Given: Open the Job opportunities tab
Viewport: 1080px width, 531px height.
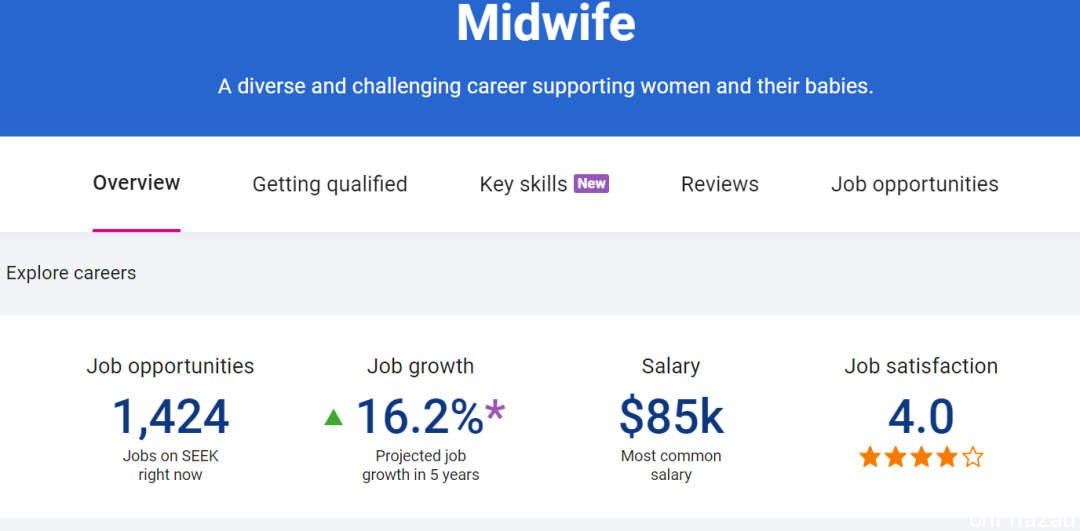Looking at the screenshot, I should tap(915, 185).
